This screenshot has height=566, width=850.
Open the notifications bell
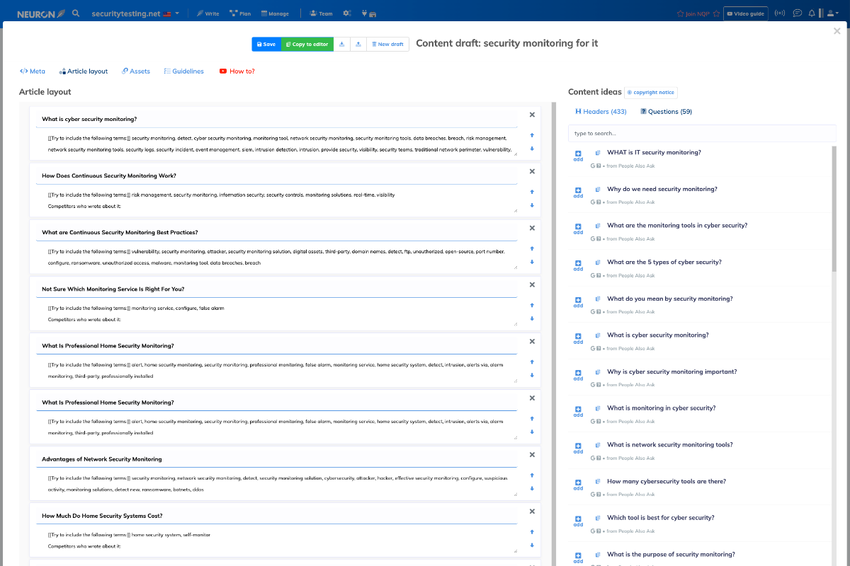click(x=812, y=13)
